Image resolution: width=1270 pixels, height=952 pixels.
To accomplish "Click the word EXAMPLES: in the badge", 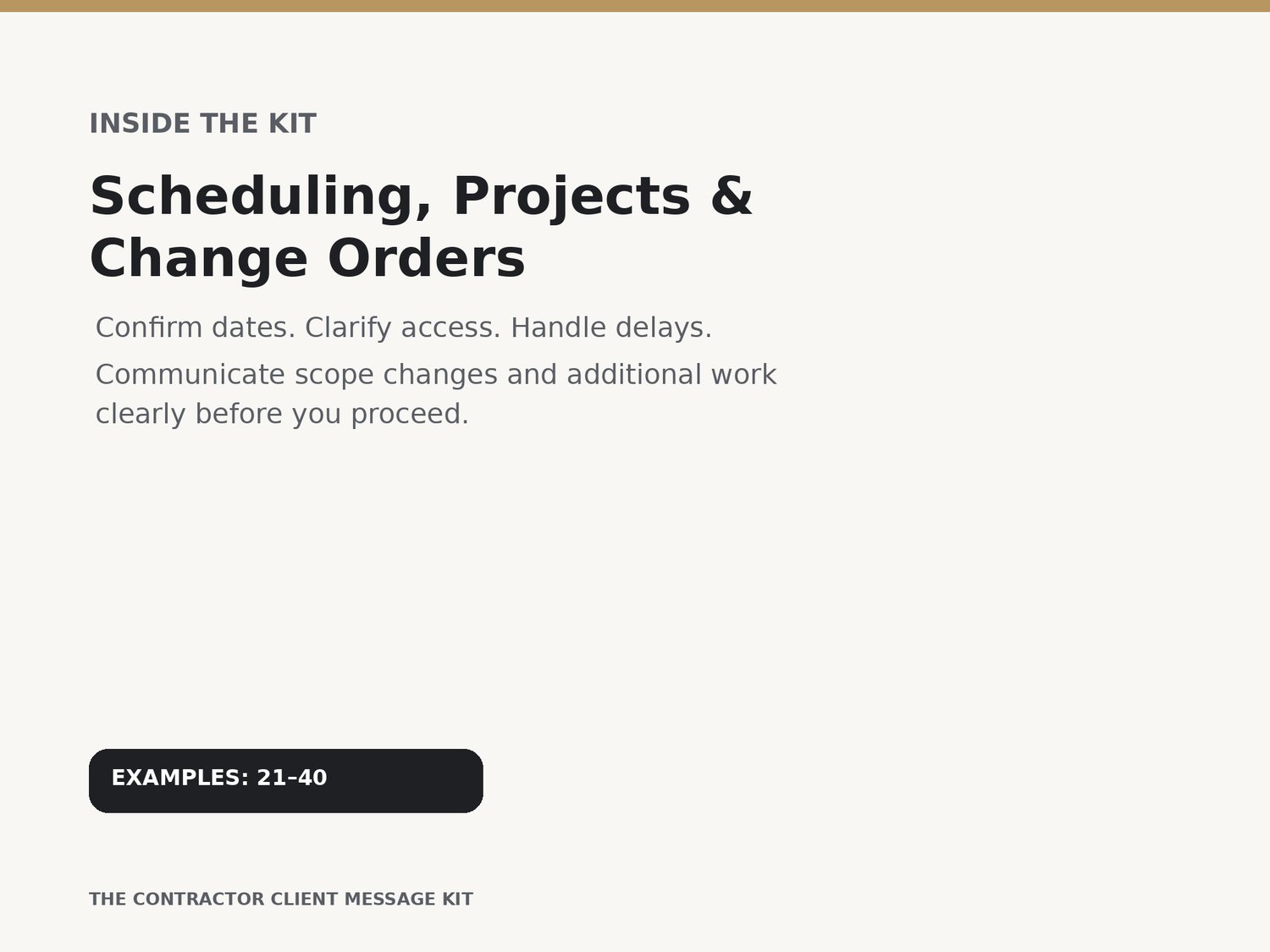I will pyautogui.click(x=180, y=778).
